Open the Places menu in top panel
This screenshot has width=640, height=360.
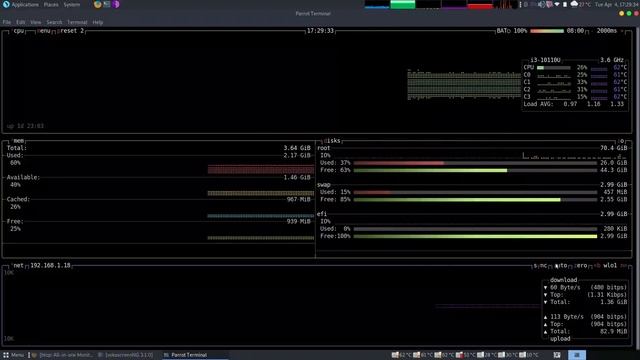[x=51, y=4]
